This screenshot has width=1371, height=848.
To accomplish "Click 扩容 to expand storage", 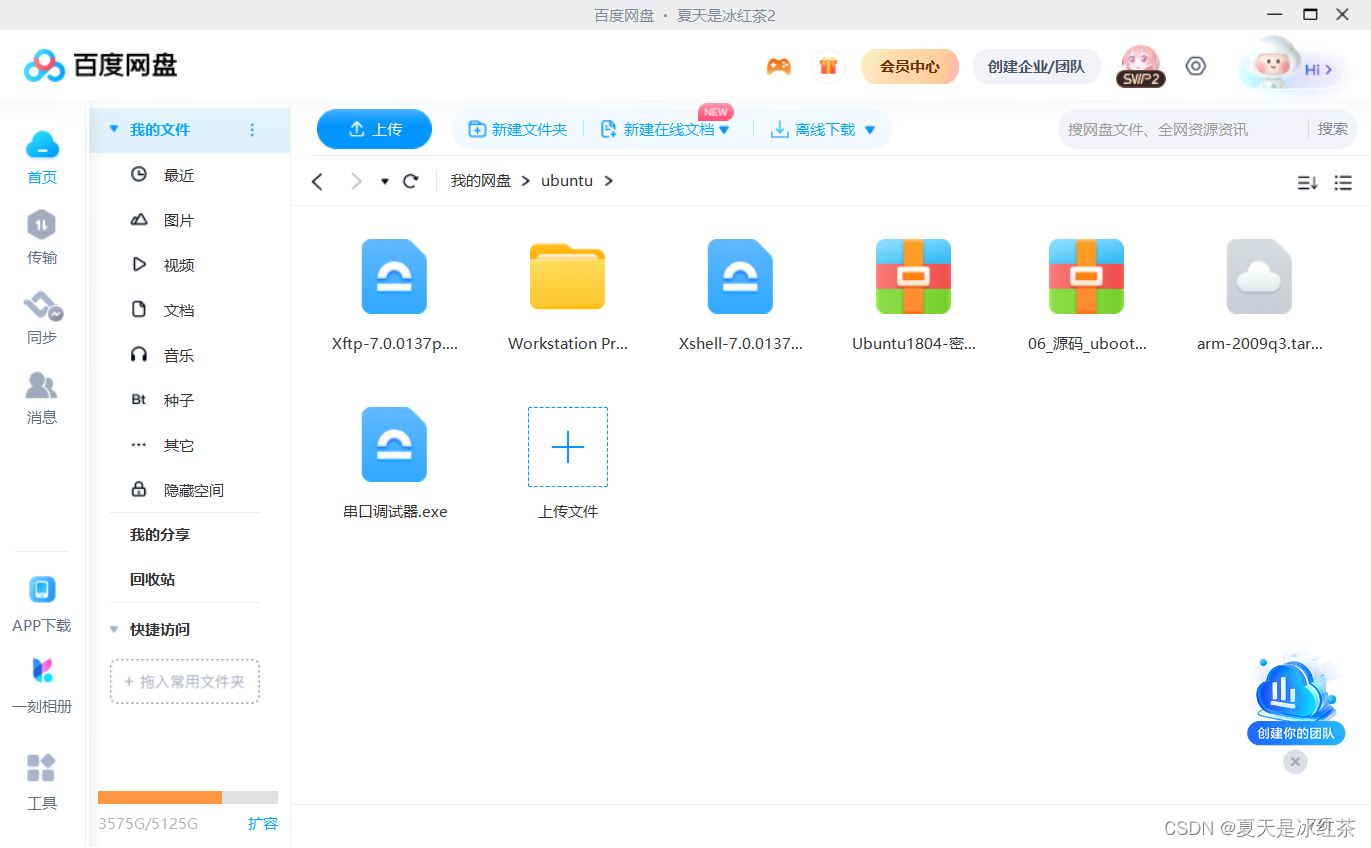I will click(x=263, y=824).
